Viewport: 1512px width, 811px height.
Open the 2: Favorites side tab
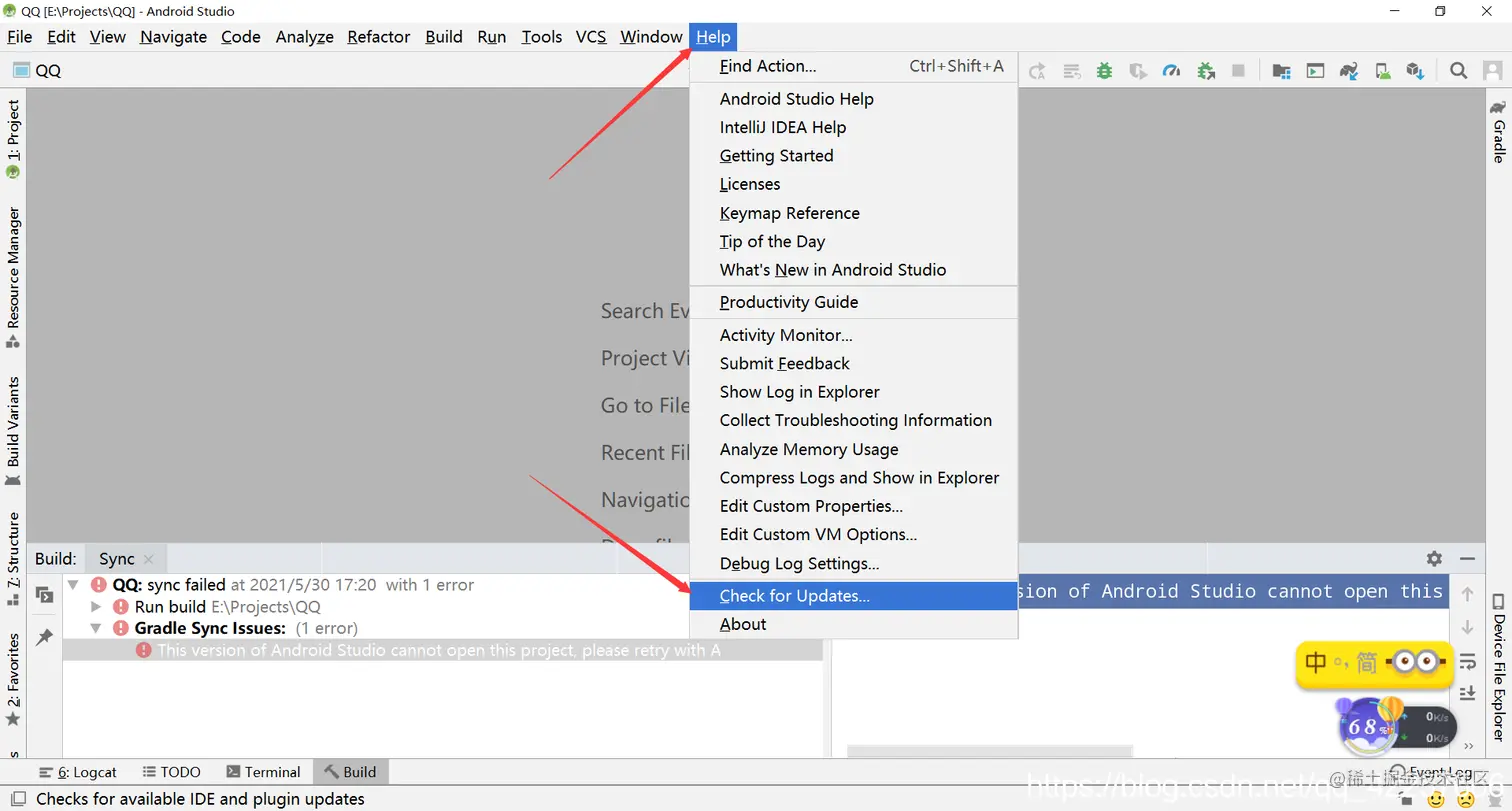point(13,680)
